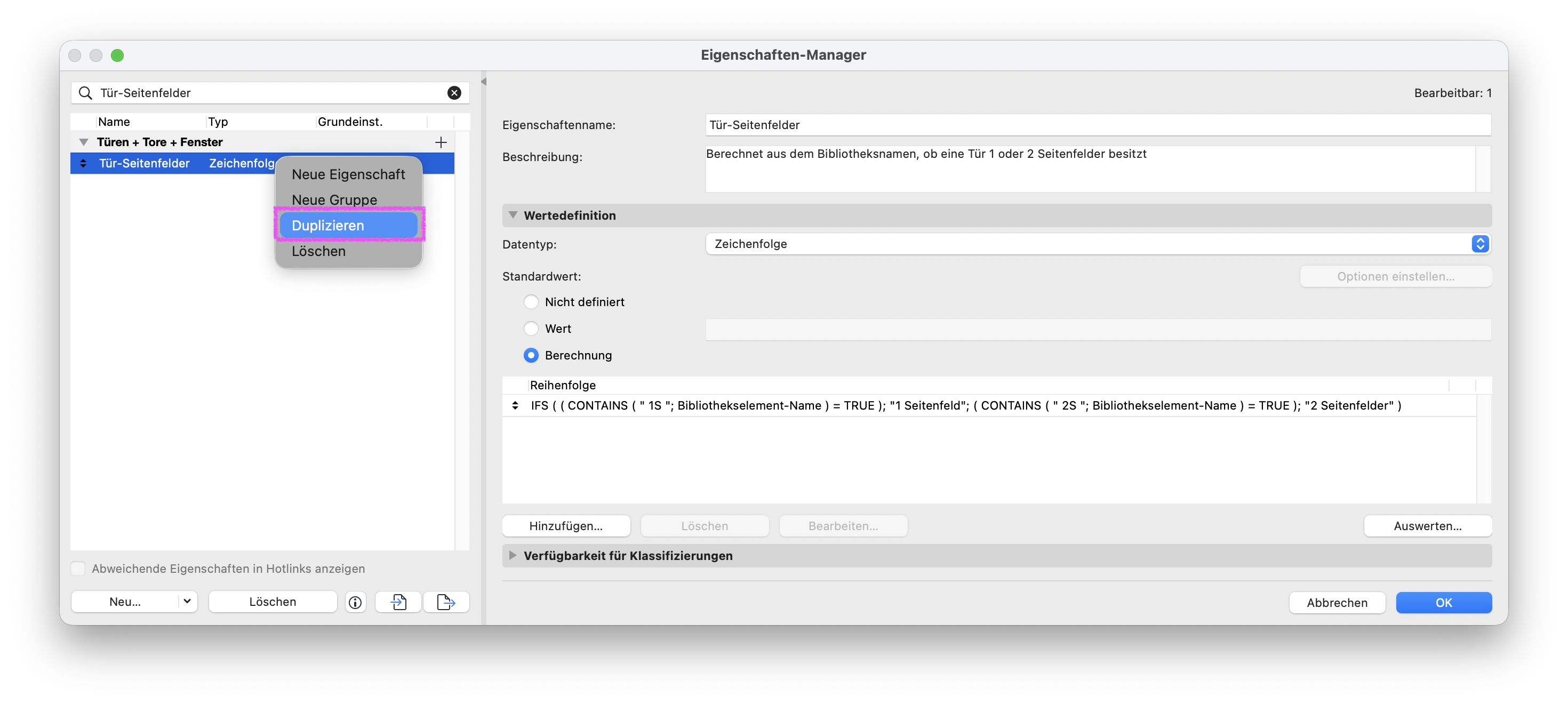This screenshot has width=1568, height=704.
Task: Click the Typ column header
Action: click(x=260, y=122)
